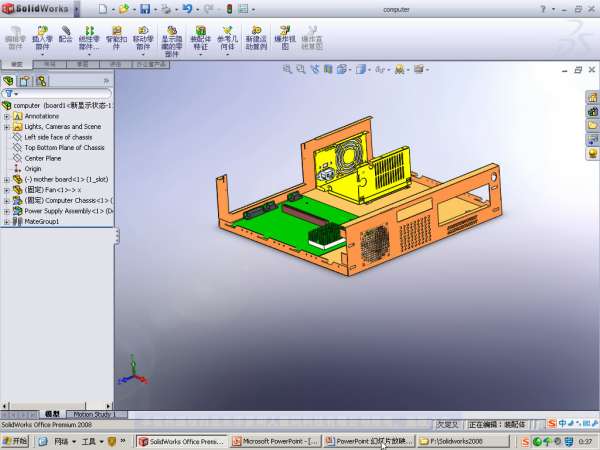The image size is (600, 450).
Task: Select the Zoom to Fit view icon
Action: [x=287, y=69]
